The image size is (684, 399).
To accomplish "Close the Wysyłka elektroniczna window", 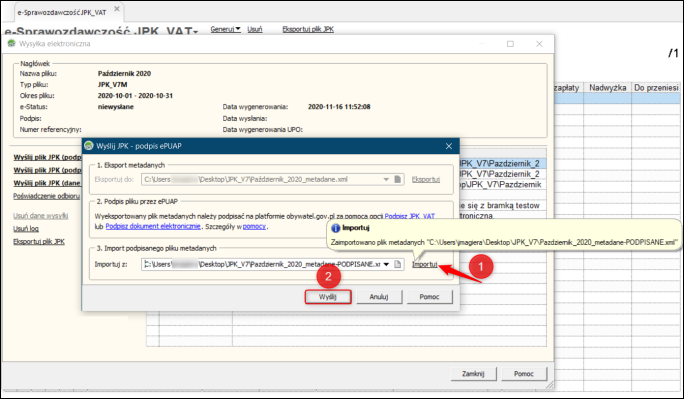I will click(x=539, y=44).
